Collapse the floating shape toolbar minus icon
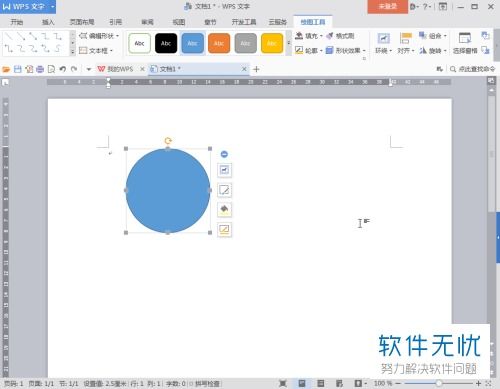The width and height of the screenshot is (500, 389). [x=224, y=154]
